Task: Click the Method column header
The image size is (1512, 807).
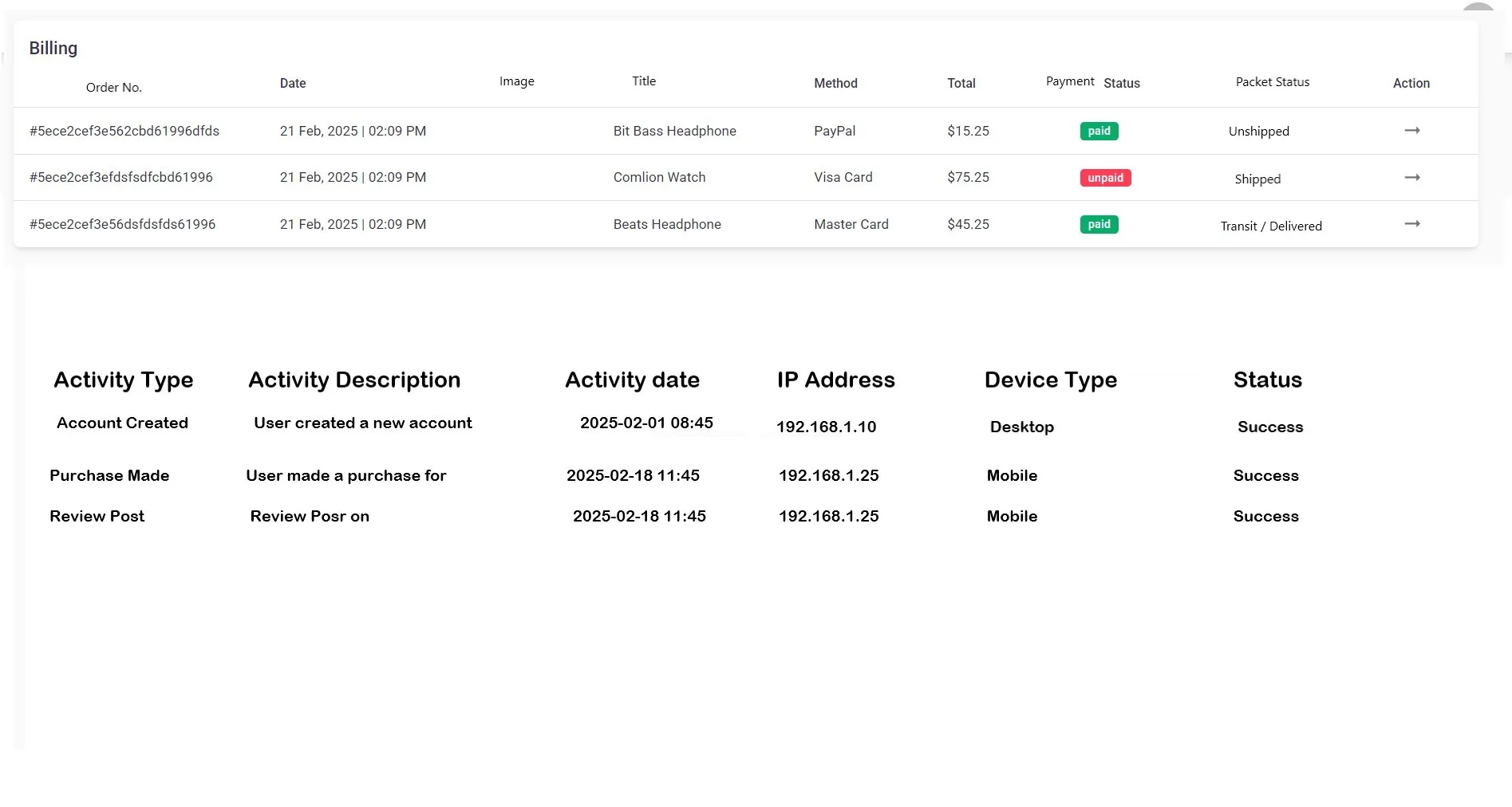Action: (x=835, y=84)
